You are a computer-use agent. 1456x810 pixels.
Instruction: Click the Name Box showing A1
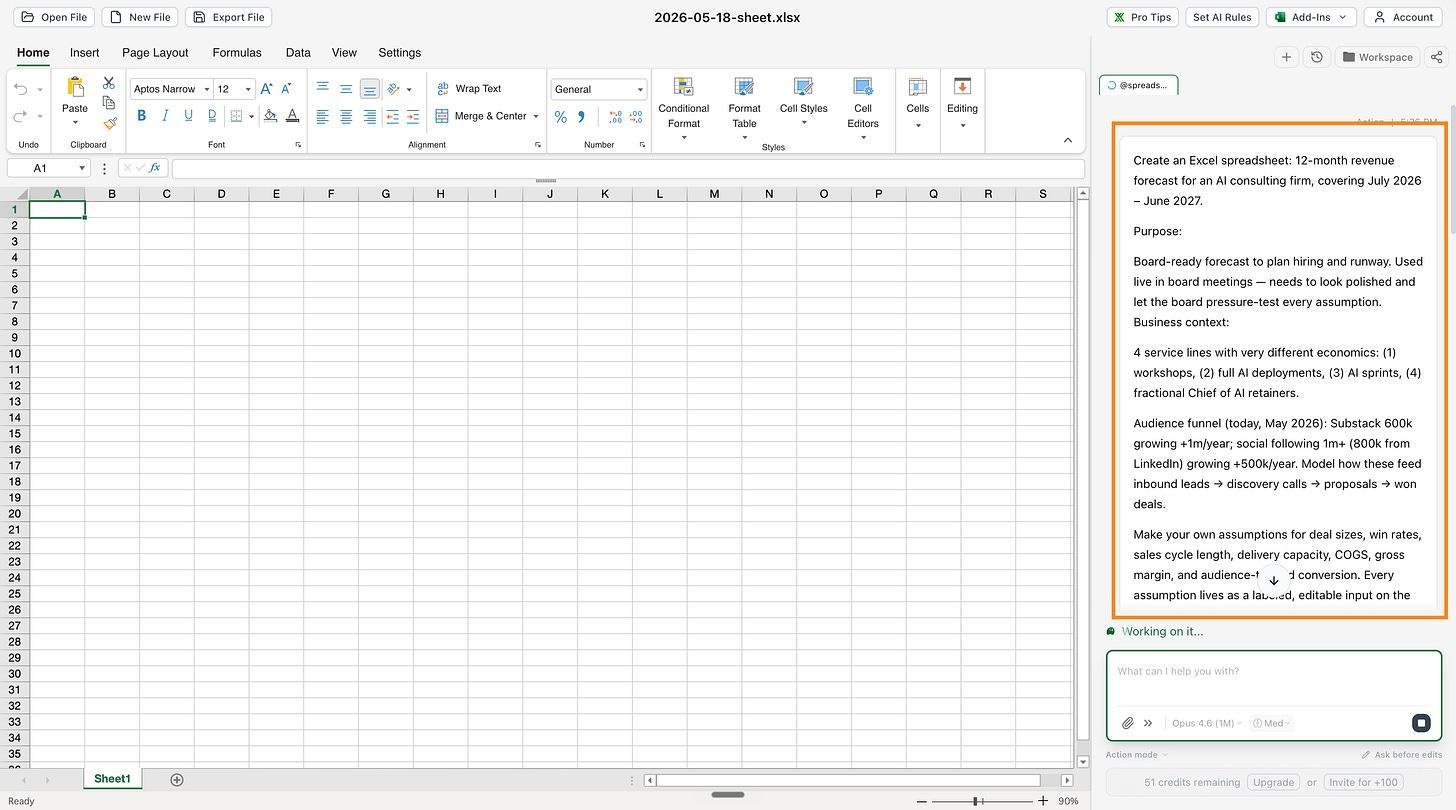click(49, 168)
